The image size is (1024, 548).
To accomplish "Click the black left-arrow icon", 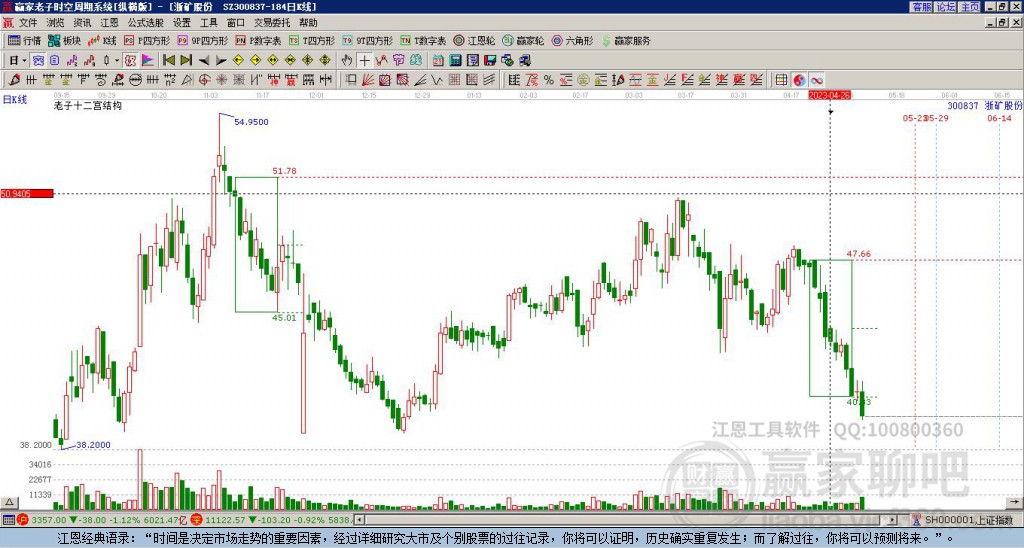I will coord(204,61).
